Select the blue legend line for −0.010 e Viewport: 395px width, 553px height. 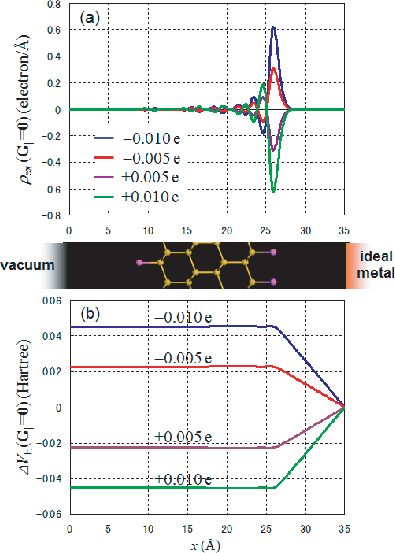pos(104,138)
